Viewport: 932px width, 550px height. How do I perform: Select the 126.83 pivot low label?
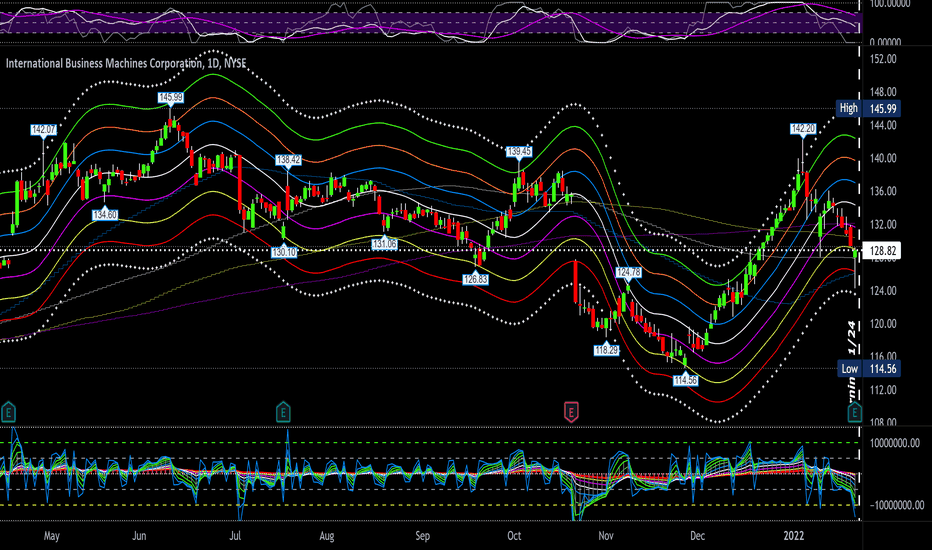click(476, 279)
